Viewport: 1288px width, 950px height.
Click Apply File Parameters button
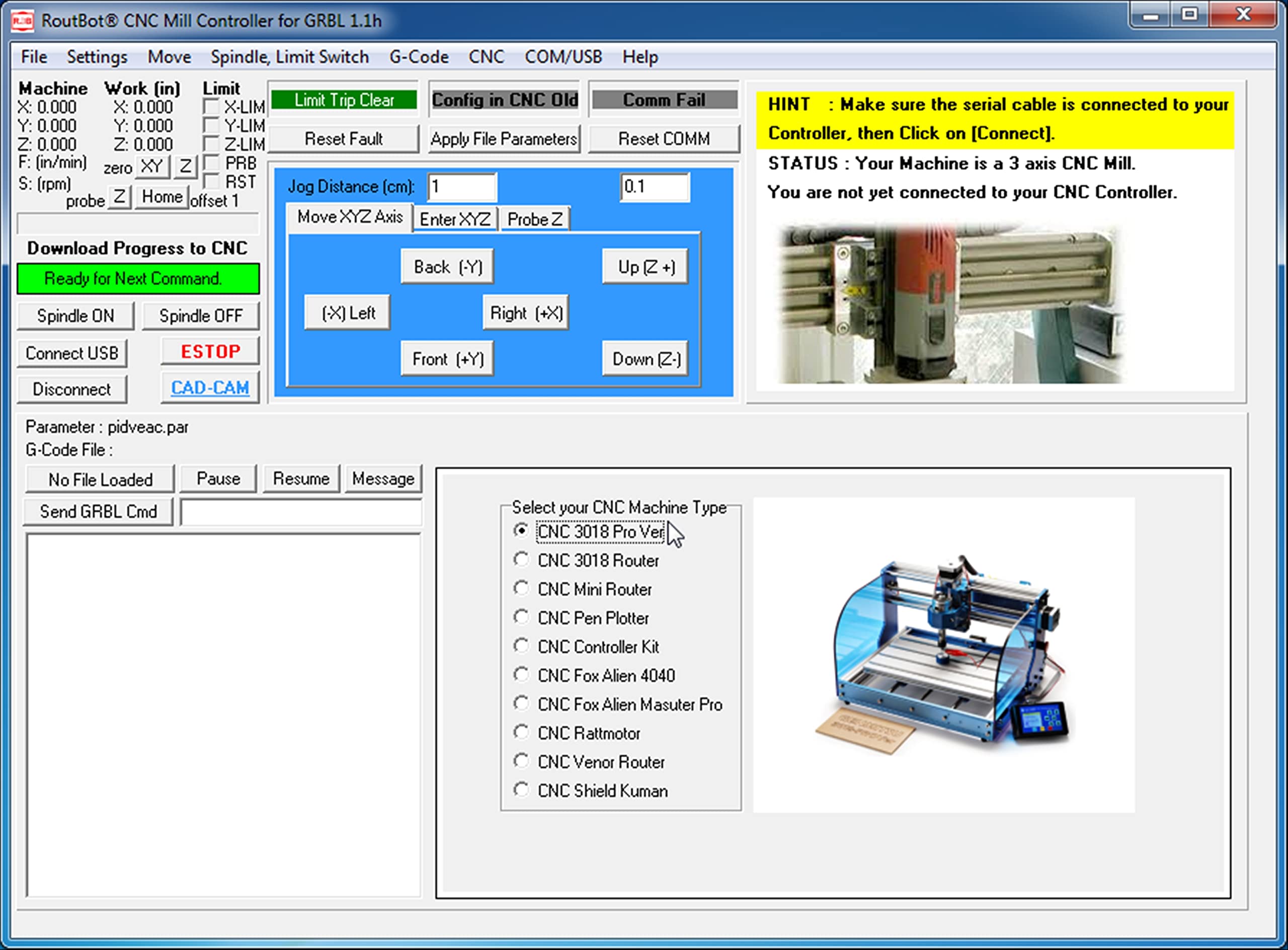point(504,138)
